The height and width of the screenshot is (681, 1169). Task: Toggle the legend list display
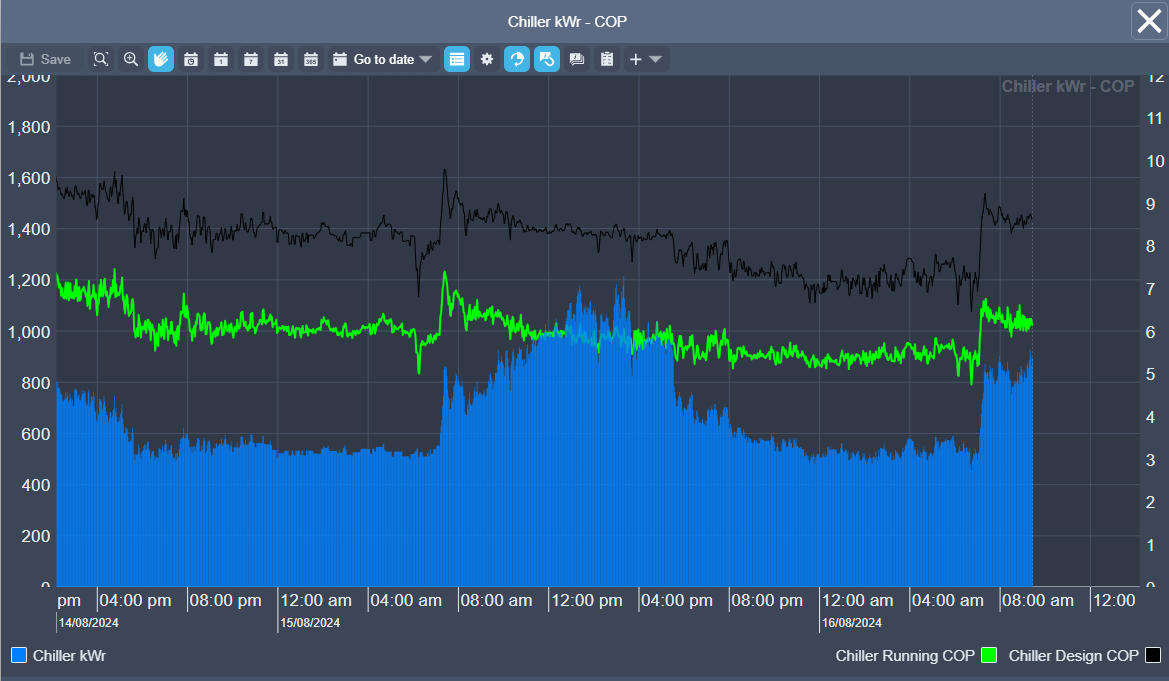click(457, 59)
